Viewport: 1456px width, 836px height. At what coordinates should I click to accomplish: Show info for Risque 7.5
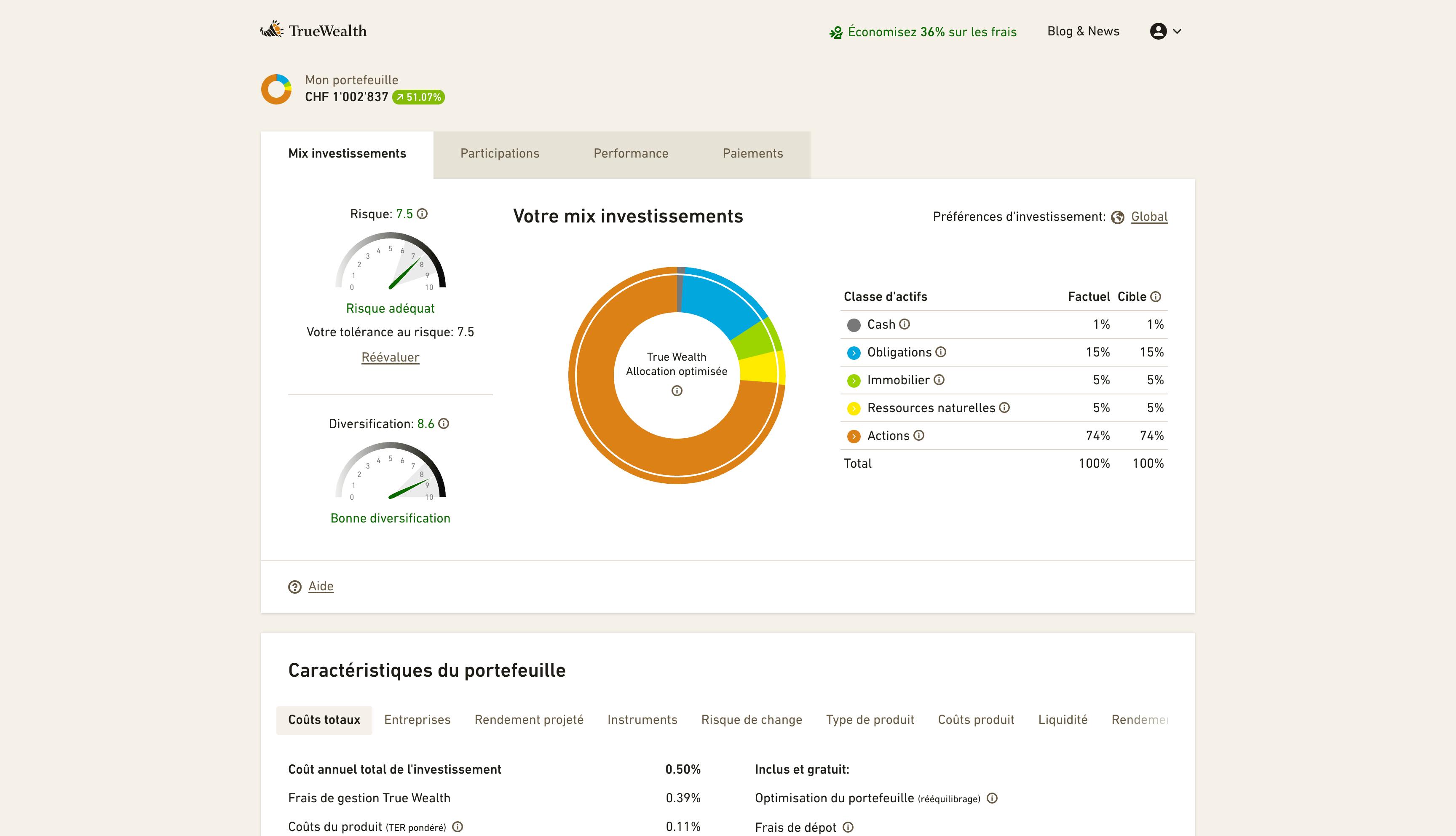pyautogui.click(x=423, y=214)
